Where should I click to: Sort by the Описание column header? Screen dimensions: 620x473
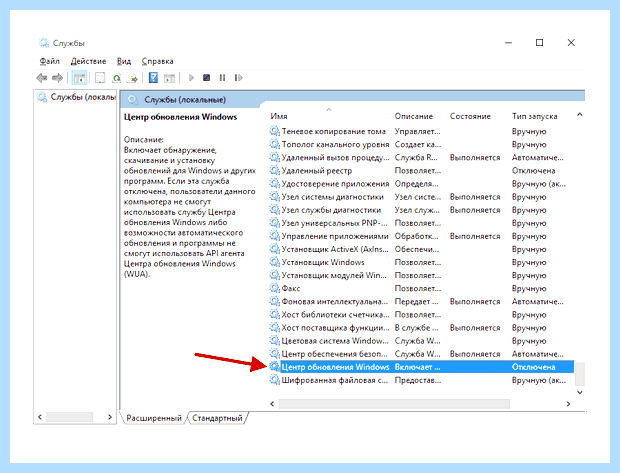tap(414, 116)
